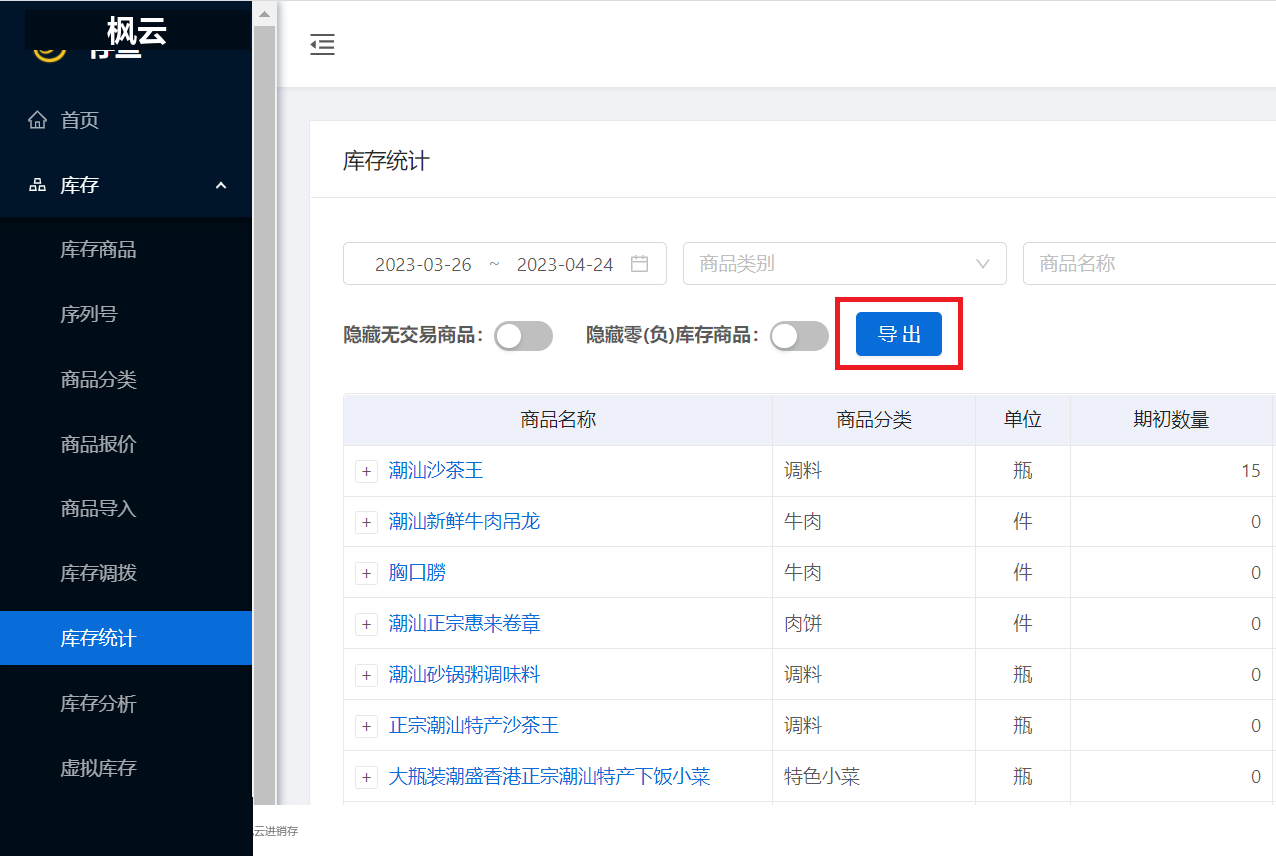Expand the 潮汕正宗惠来卷章 row
The width and height of the screenshot is (1276, 856).
point(366,624)
